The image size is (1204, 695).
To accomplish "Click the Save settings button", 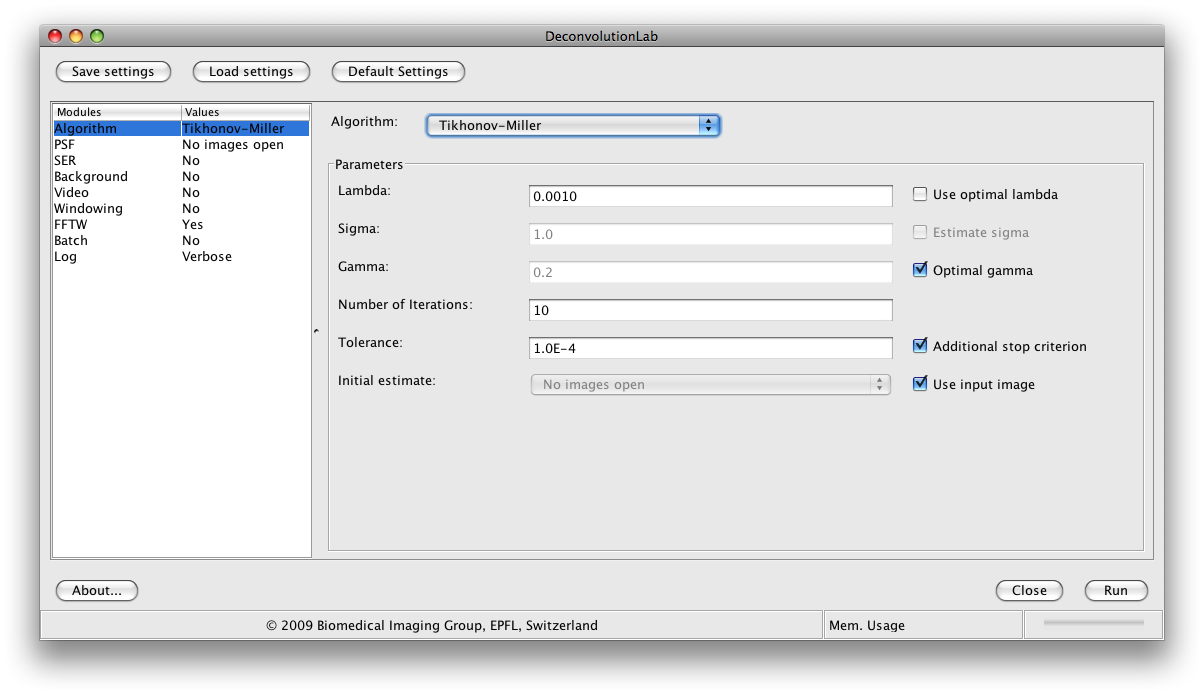I will coord(113,72).
